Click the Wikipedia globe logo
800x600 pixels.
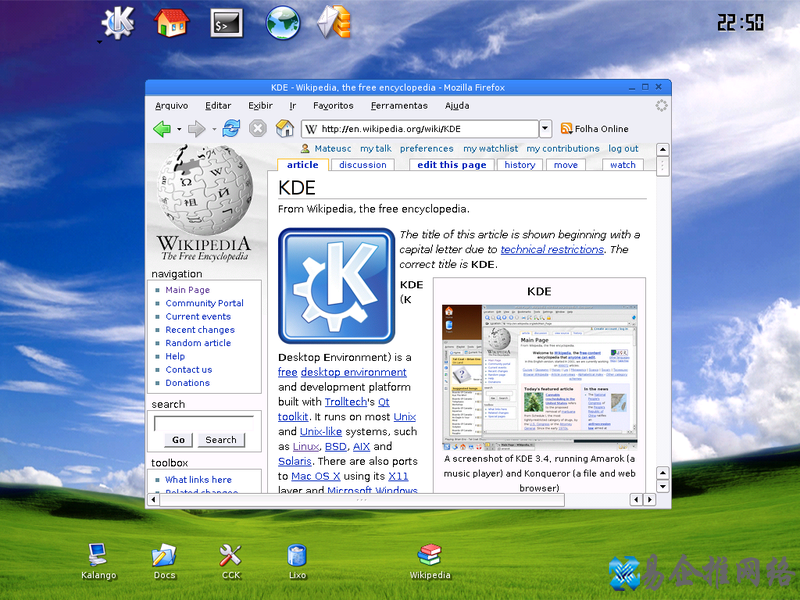(205, 202)
